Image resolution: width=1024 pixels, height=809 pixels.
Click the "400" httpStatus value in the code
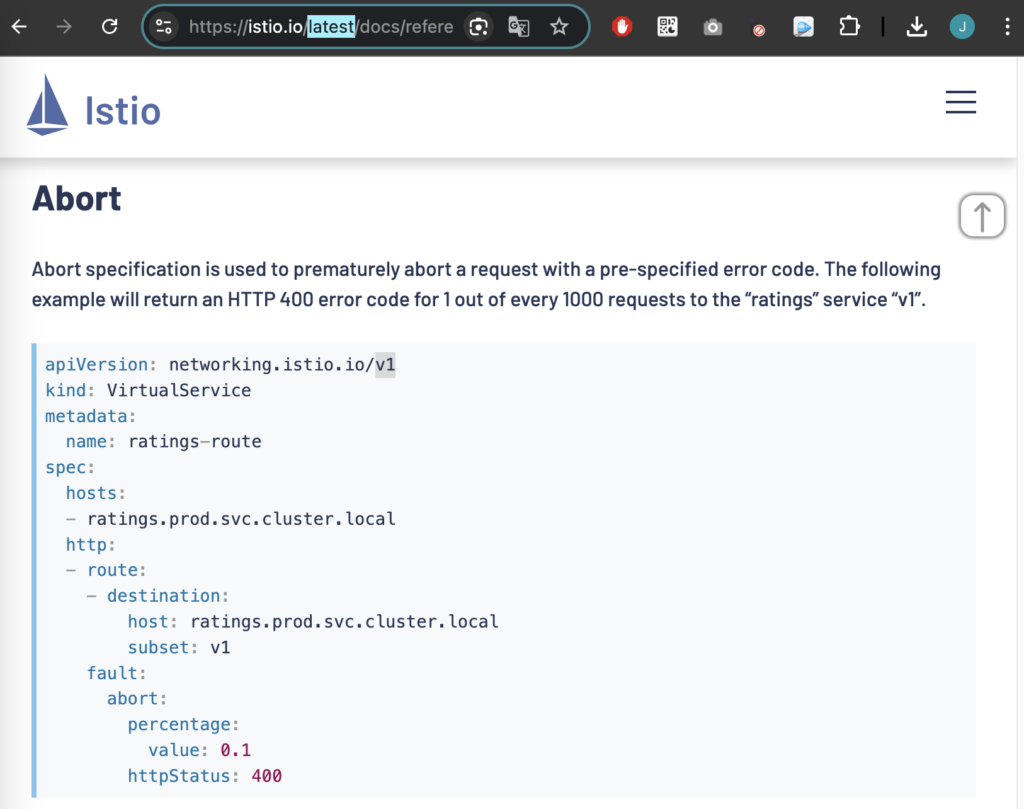click(266, 776)
